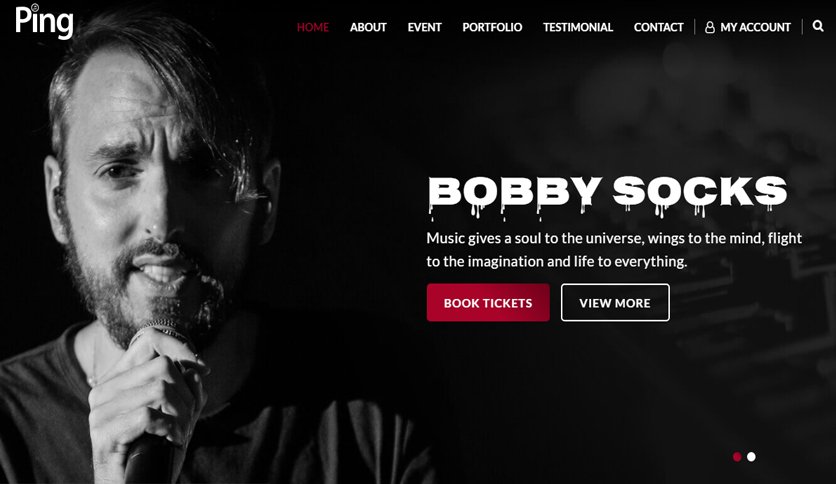836x484 pixels.
Task: Click the music quote tagline text
Action: click(x=614, y=249)
